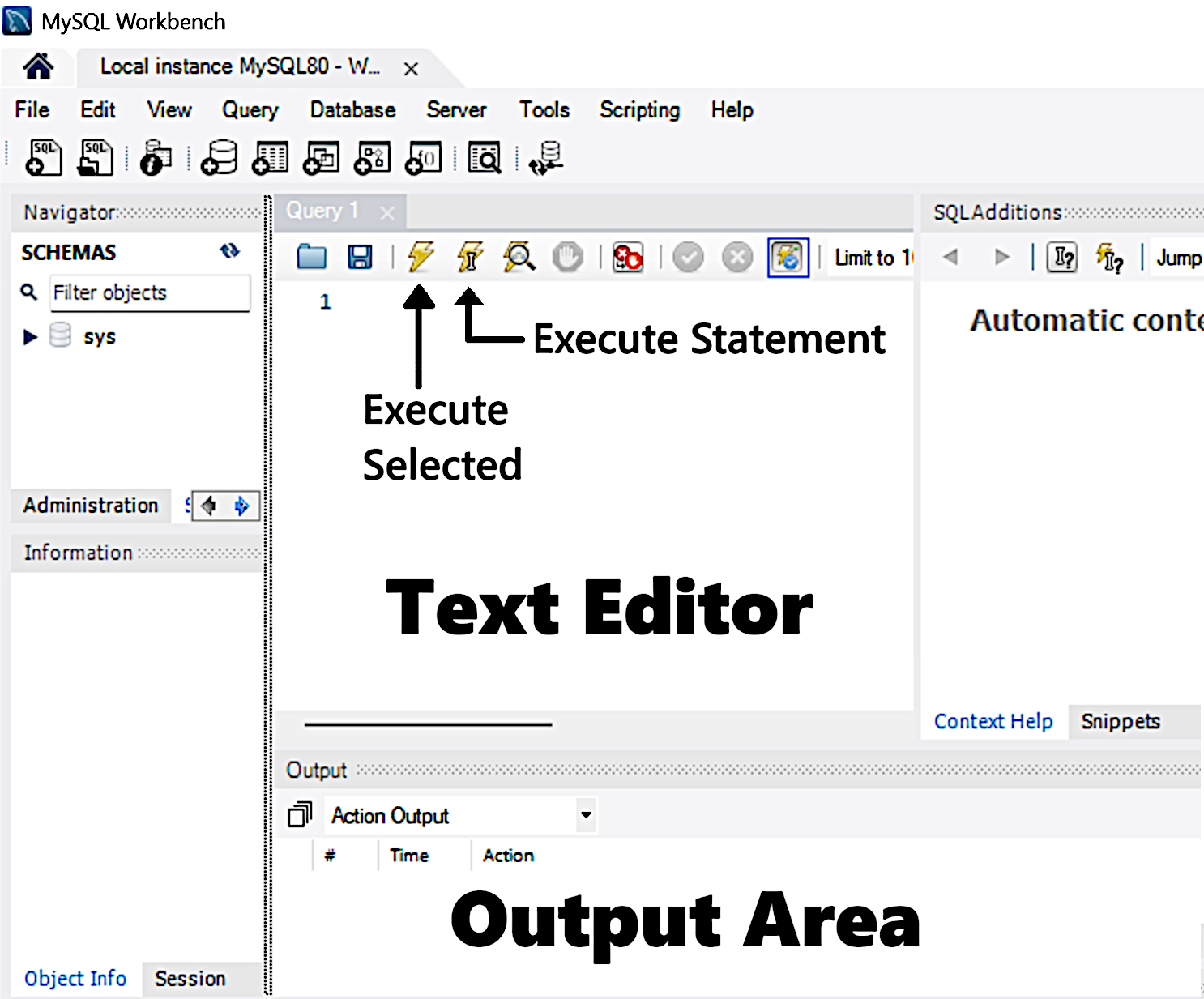1204x999 pixels.
Task: Open the Context Help tab
Action: 993,721
